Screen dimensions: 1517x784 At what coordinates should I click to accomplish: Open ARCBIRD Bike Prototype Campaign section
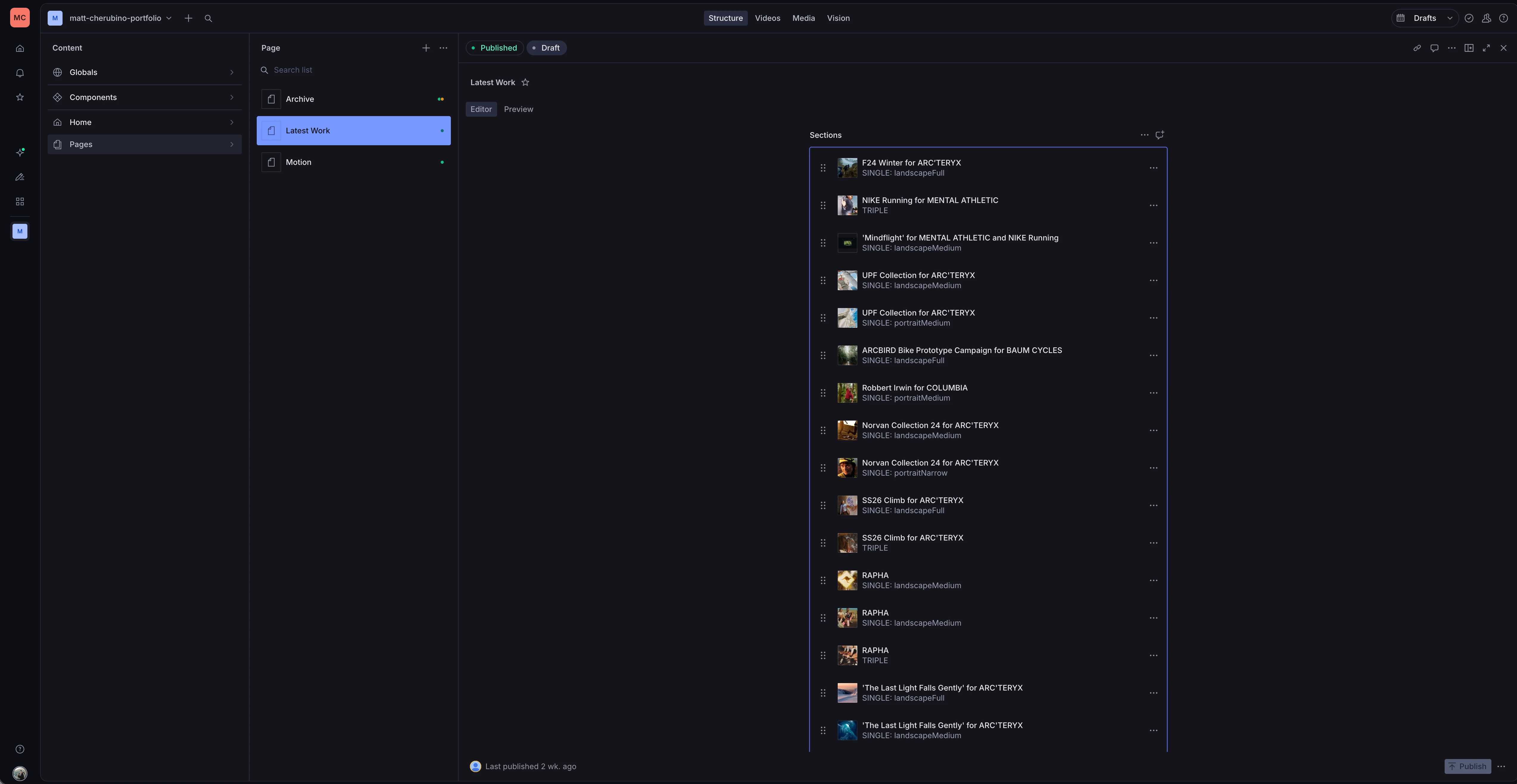(988, 355)
